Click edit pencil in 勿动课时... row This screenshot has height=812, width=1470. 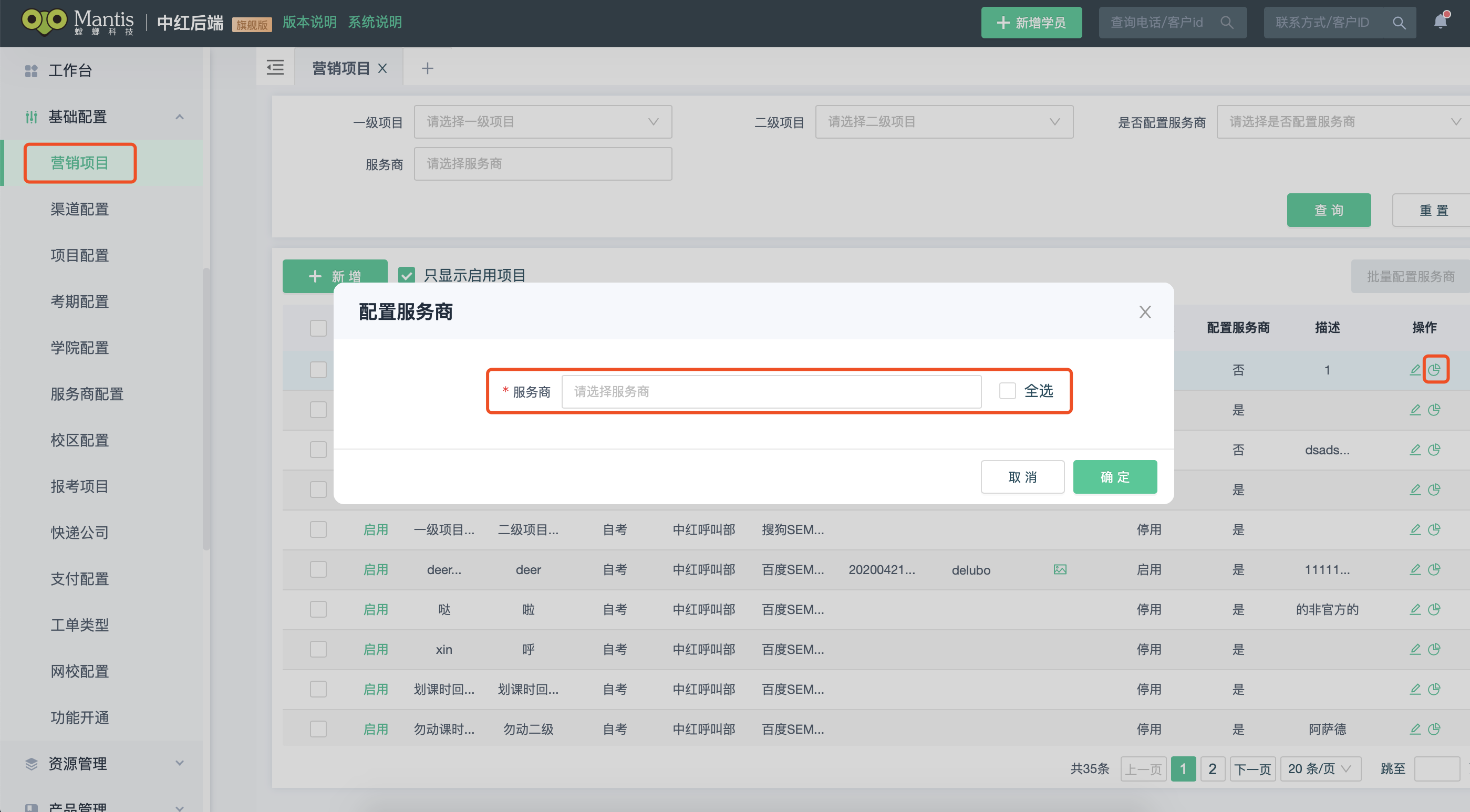click(x=1415, y=729)
